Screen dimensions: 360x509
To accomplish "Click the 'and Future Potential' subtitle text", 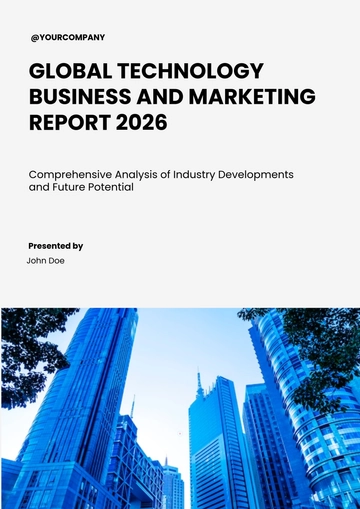I will 81,187.
